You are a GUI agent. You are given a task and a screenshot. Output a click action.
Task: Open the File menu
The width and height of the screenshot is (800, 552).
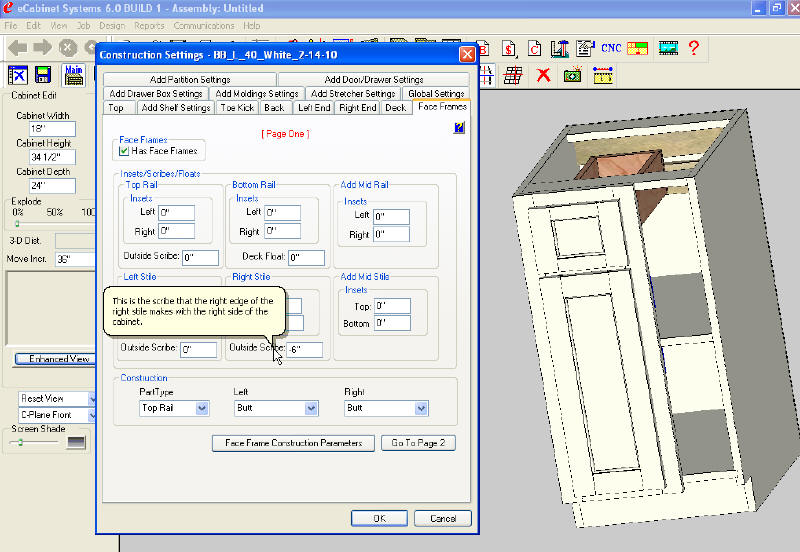click(11, 26)
